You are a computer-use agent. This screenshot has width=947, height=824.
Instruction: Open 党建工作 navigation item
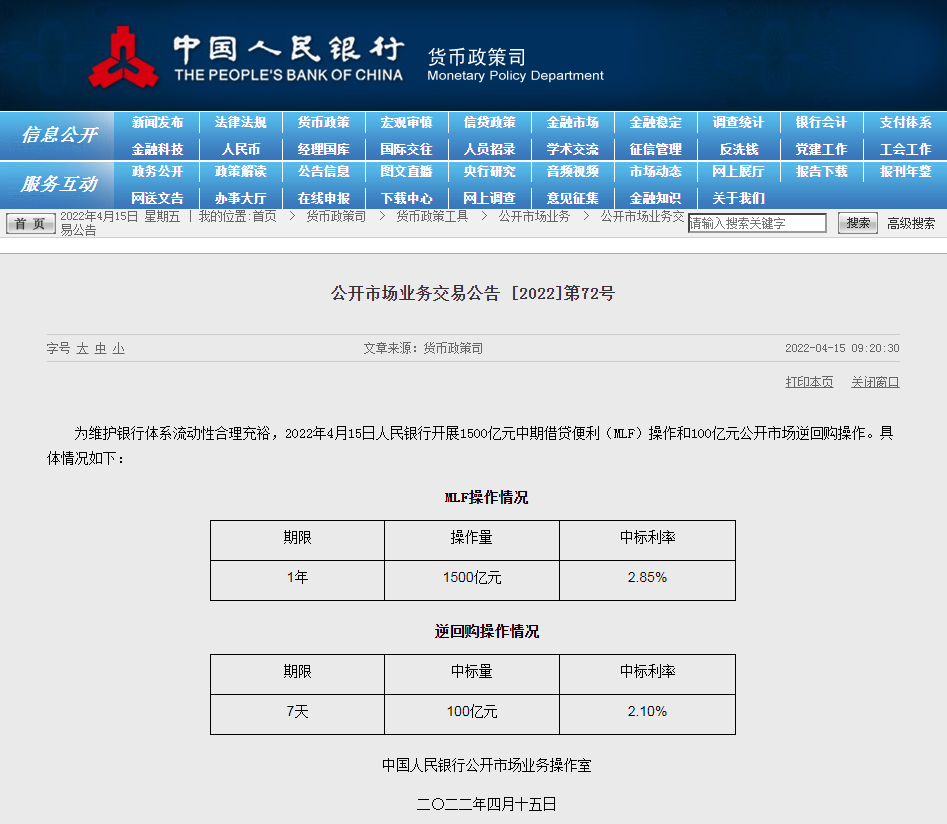(821, 149)
